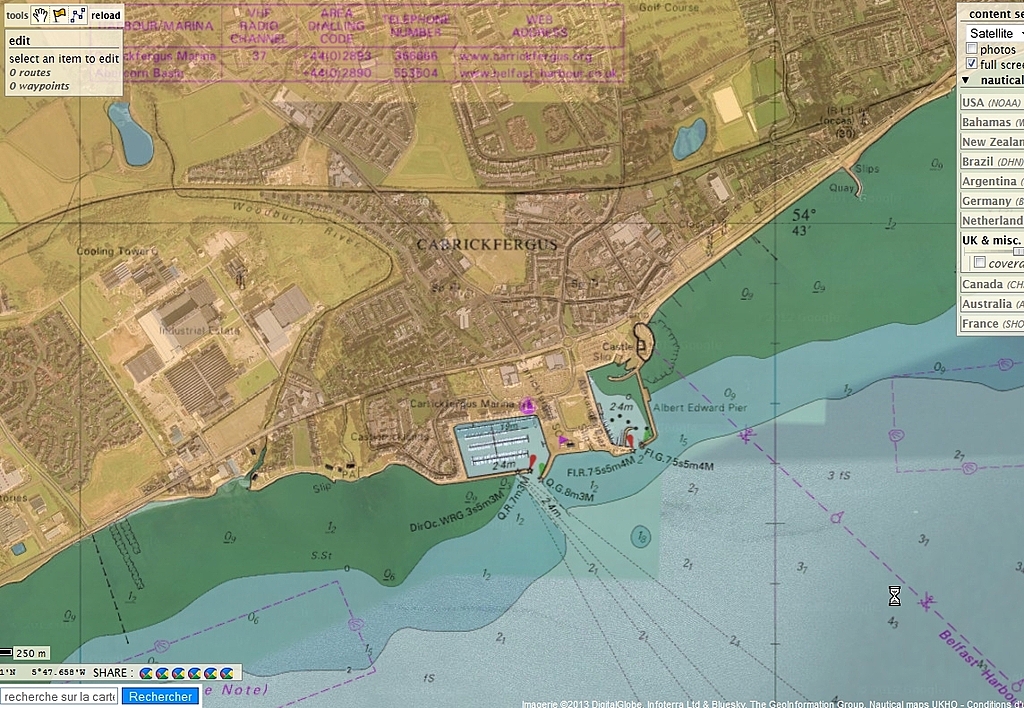Click the 'tools' label in the toolbar
The width and height of the screenshot is (1024, 708).
coord(18,15)
